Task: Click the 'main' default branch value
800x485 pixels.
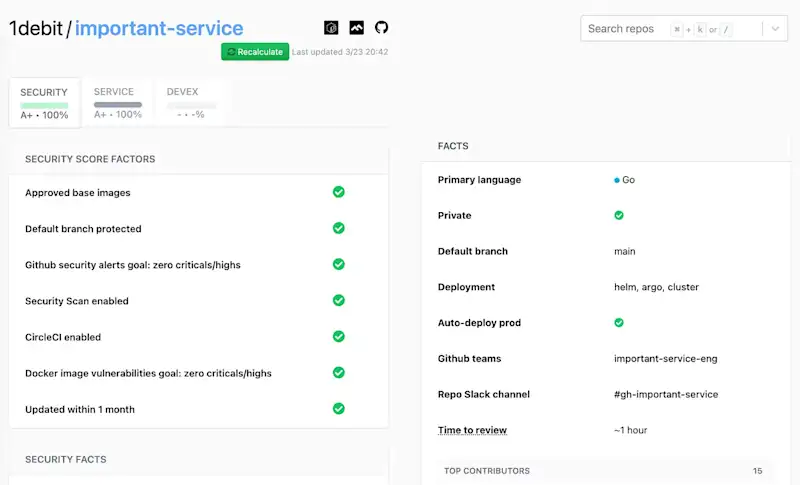Action: [x=625, y=251]
